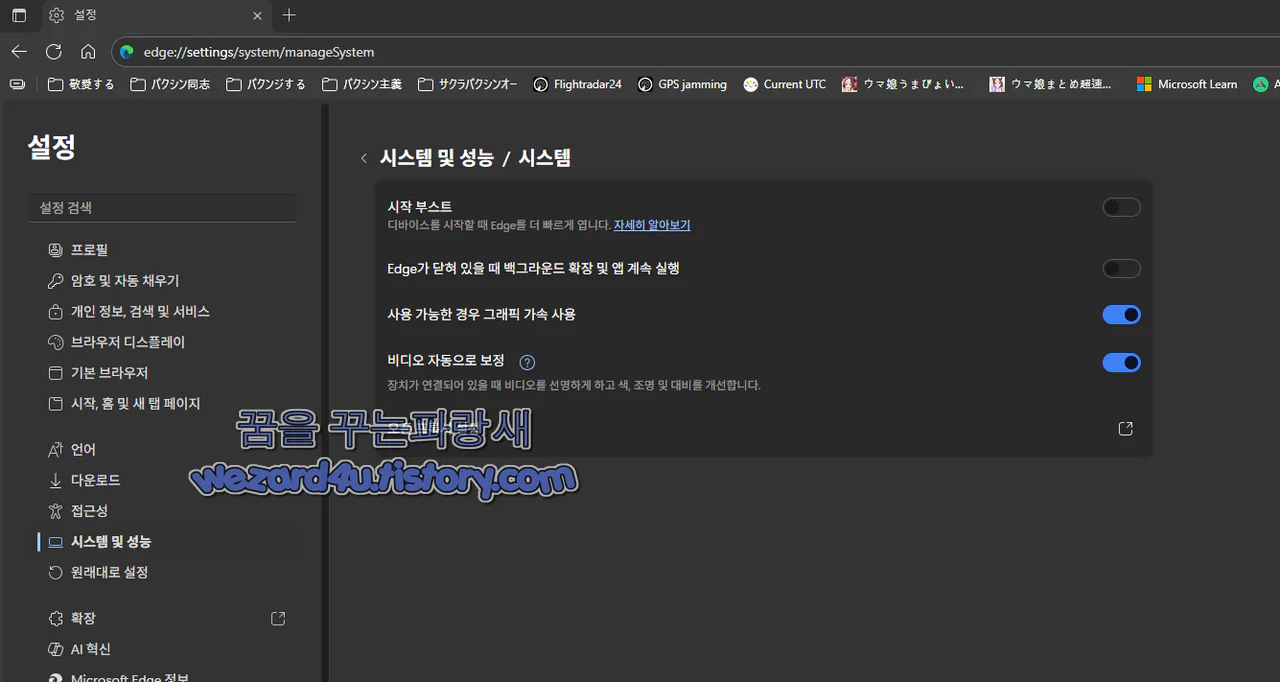This screenshot has height=682, width=1280.
Task: Open the Microsoft Learn bookmark
Action: tap(1187, 84)
